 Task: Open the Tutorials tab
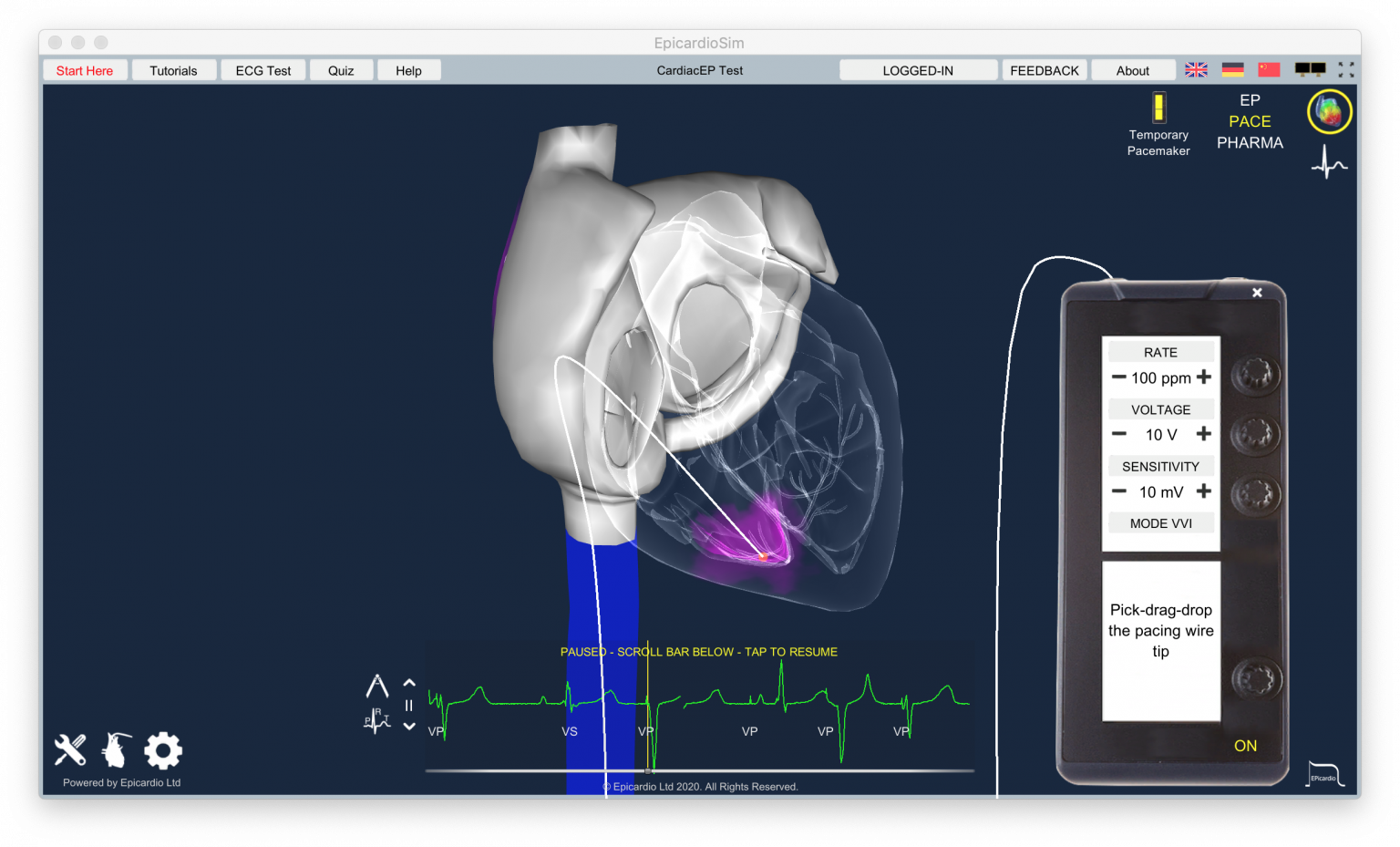(x=174, y=70)
